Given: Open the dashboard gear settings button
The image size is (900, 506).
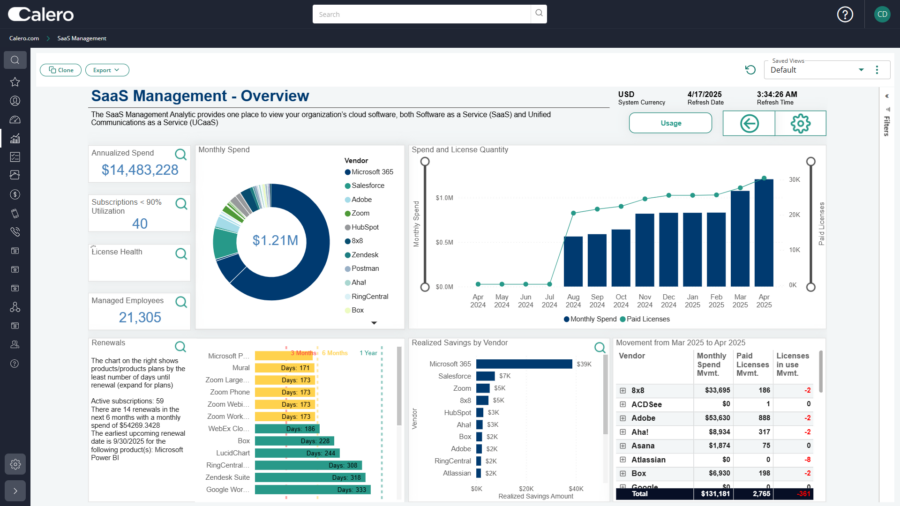Looking at the screenshot, I should coord(800,123).
